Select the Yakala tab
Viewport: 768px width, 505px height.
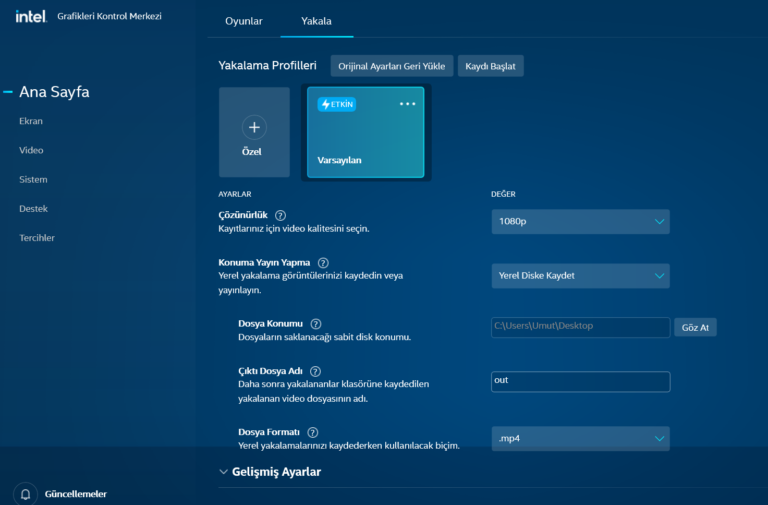[x=316, y=21]
